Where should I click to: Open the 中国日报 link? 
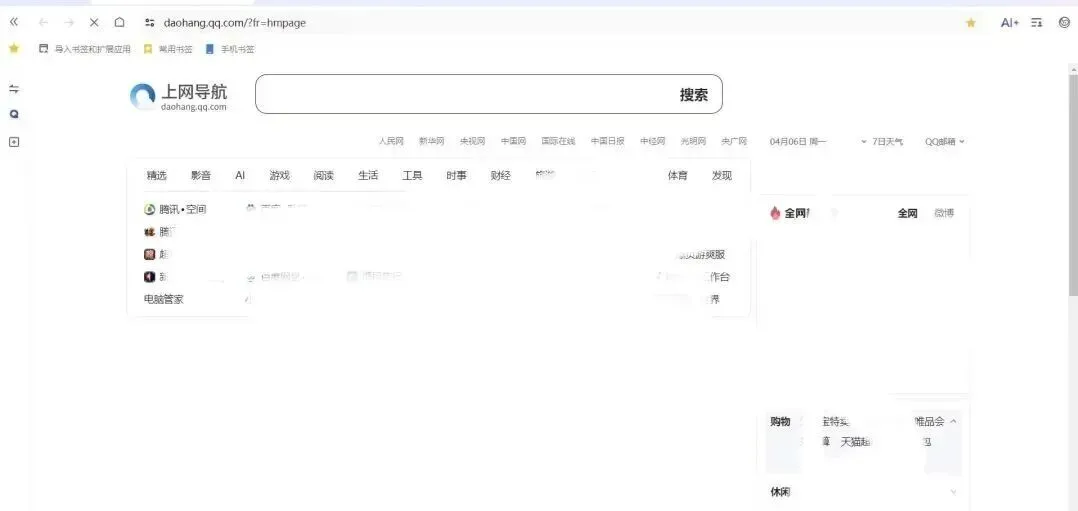[608, 141]
